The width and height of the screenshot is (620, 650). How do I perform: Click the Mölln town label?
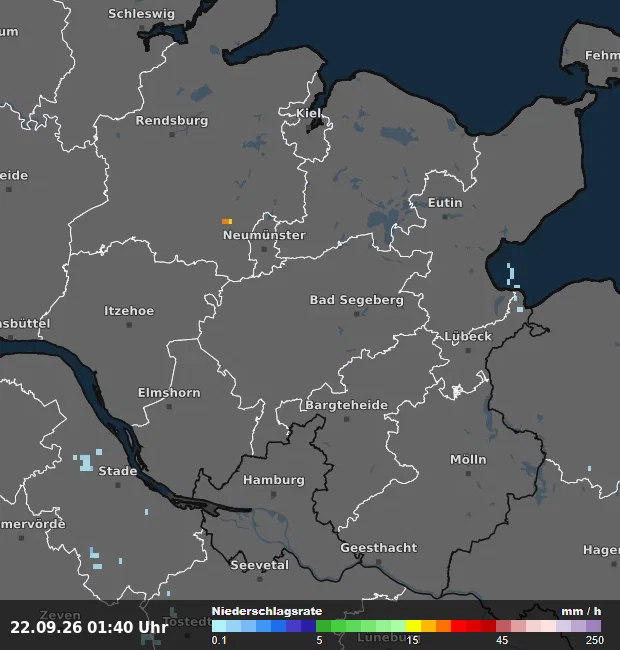(x=468, y=460)
